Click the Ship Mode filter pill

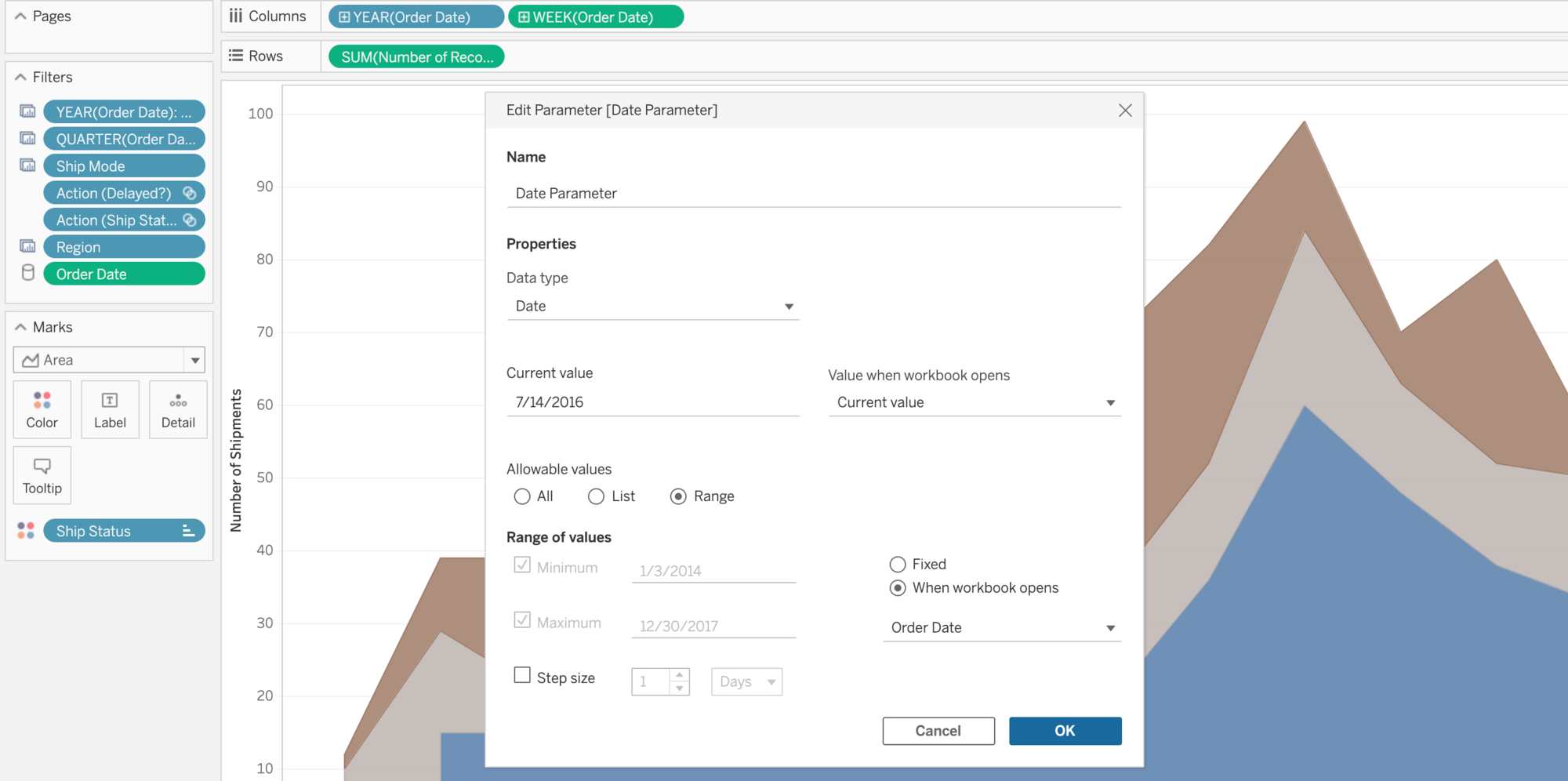click(124, 165)
